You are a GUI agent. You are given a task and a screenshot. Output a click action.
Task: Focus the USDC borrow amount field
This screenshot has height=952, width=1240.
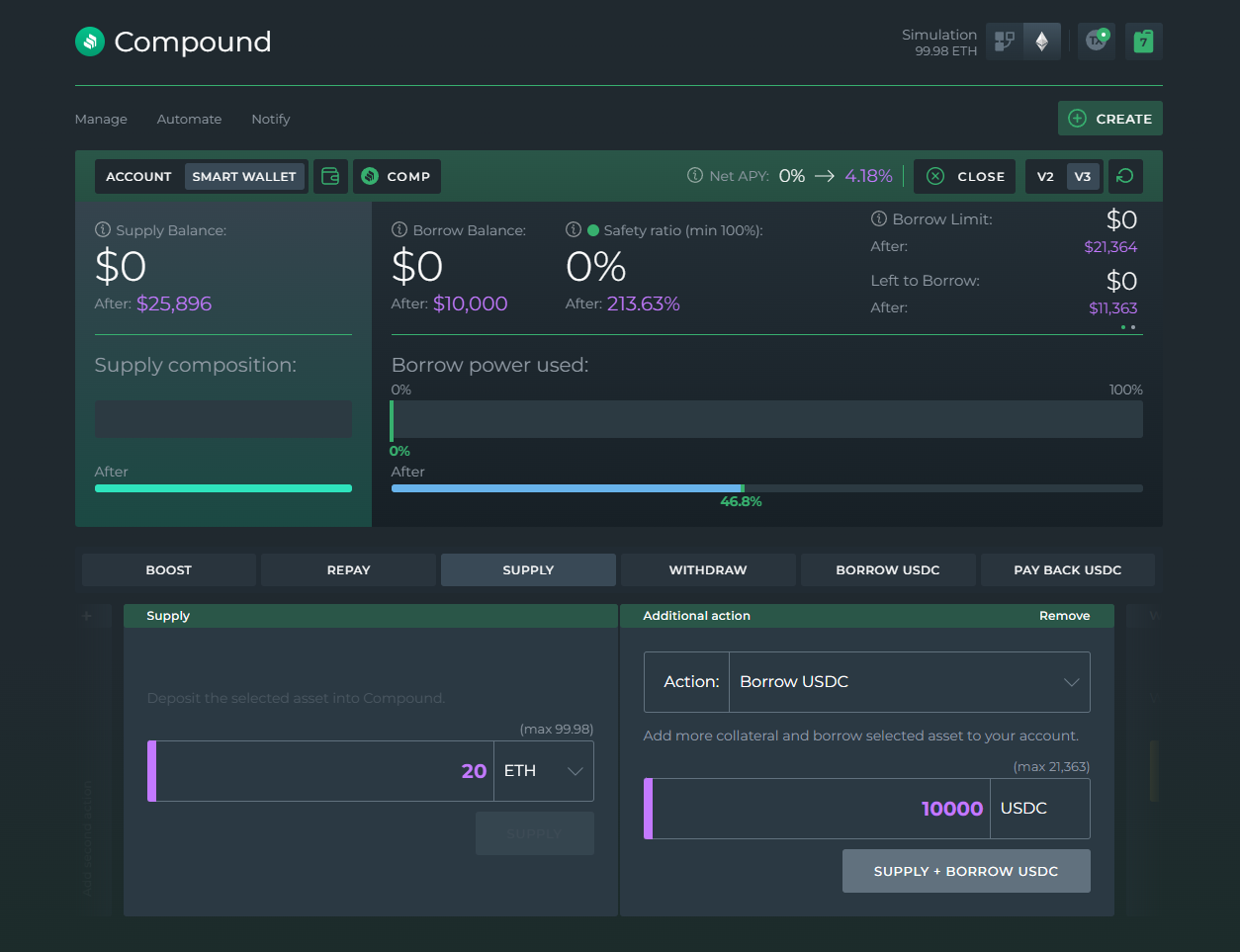[x=821, y=809]
